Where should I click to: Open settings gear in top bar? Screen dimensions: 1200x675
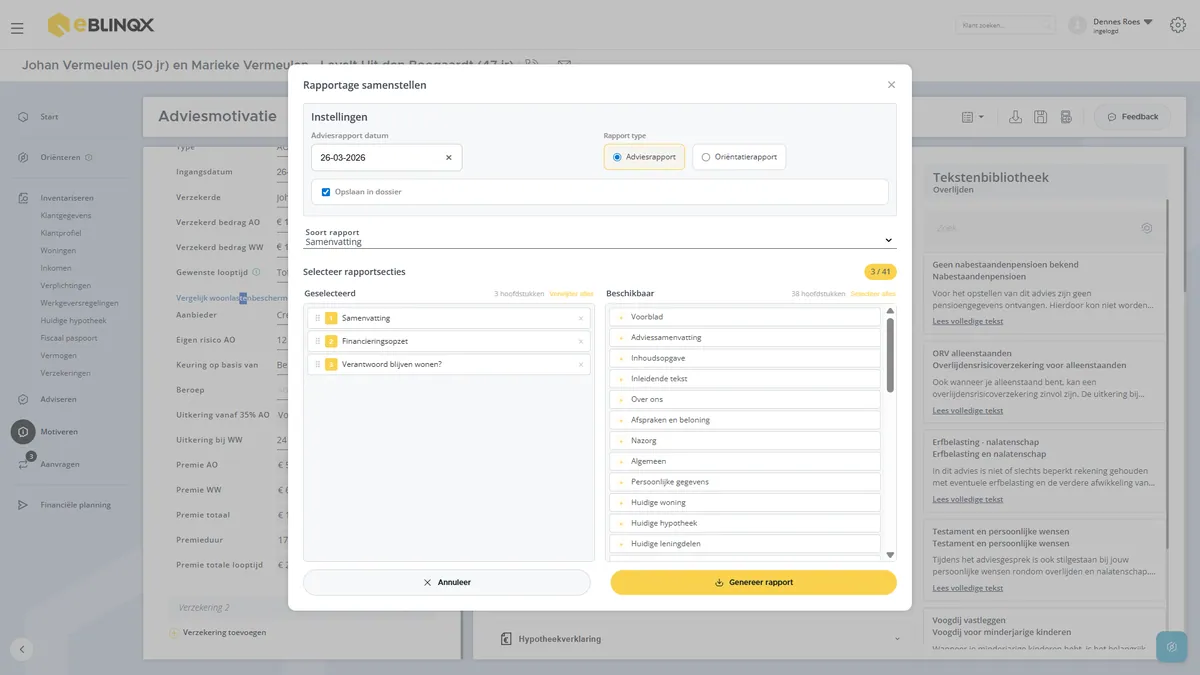(1177, 25)
